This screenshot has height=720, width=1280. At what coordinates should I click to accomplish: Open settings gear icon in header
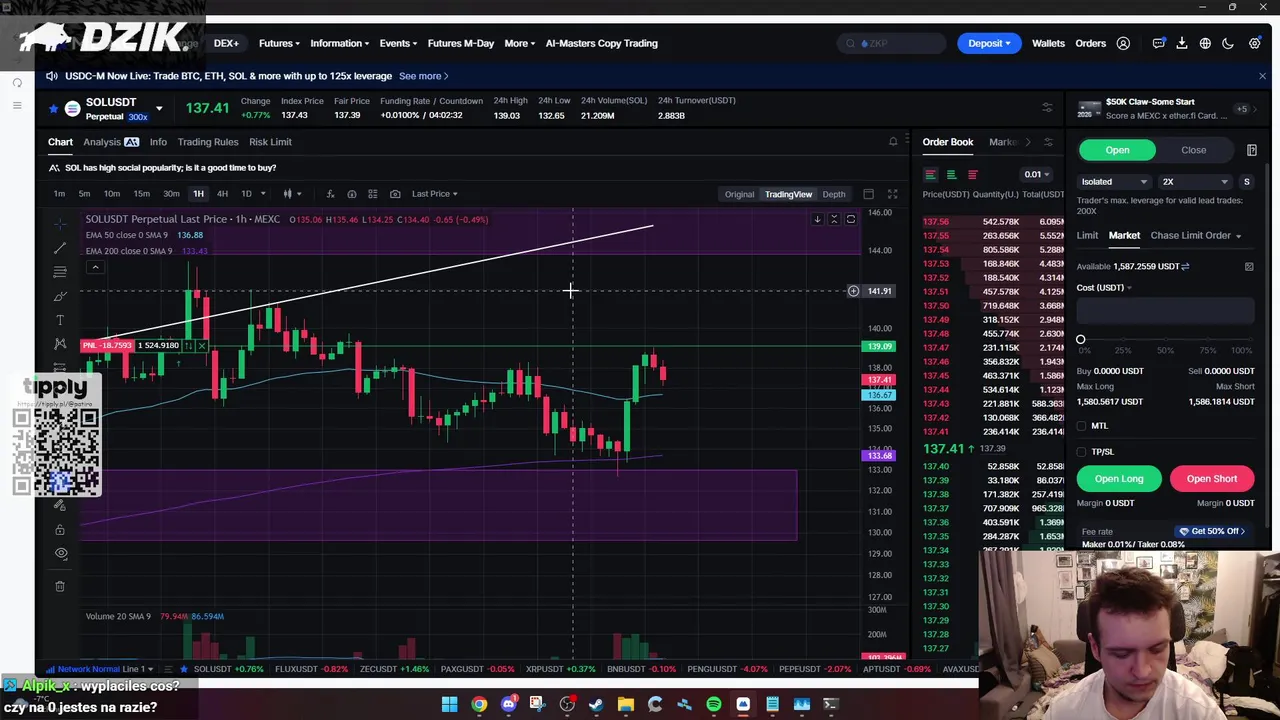click(x=1254, y=43)
